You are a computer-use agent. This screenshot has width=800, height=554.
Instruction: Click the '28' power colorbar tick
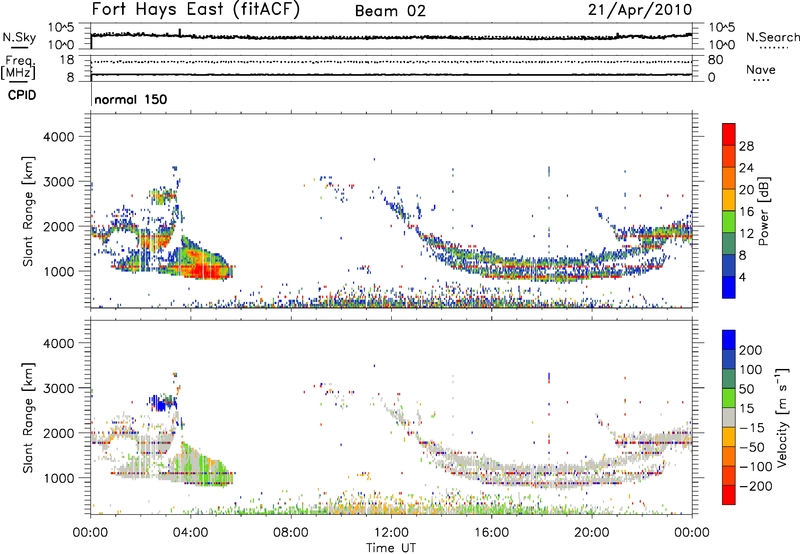pos(746,146)
